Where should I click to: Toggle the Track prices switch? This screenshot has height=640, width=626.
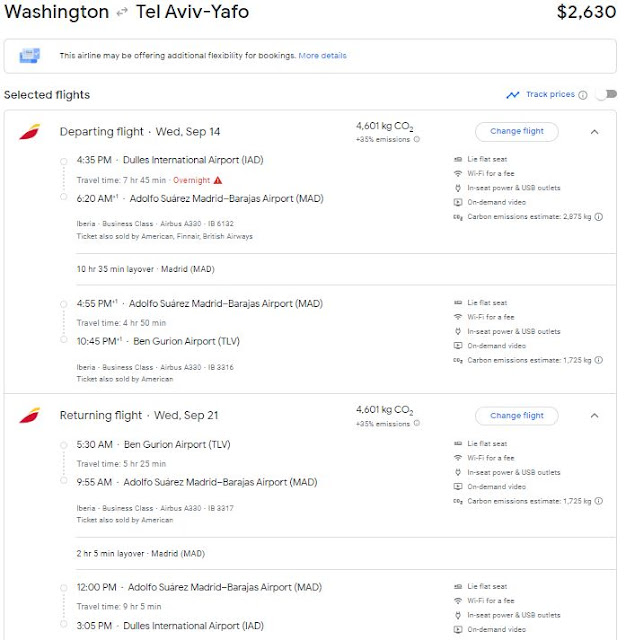point(605,95)
